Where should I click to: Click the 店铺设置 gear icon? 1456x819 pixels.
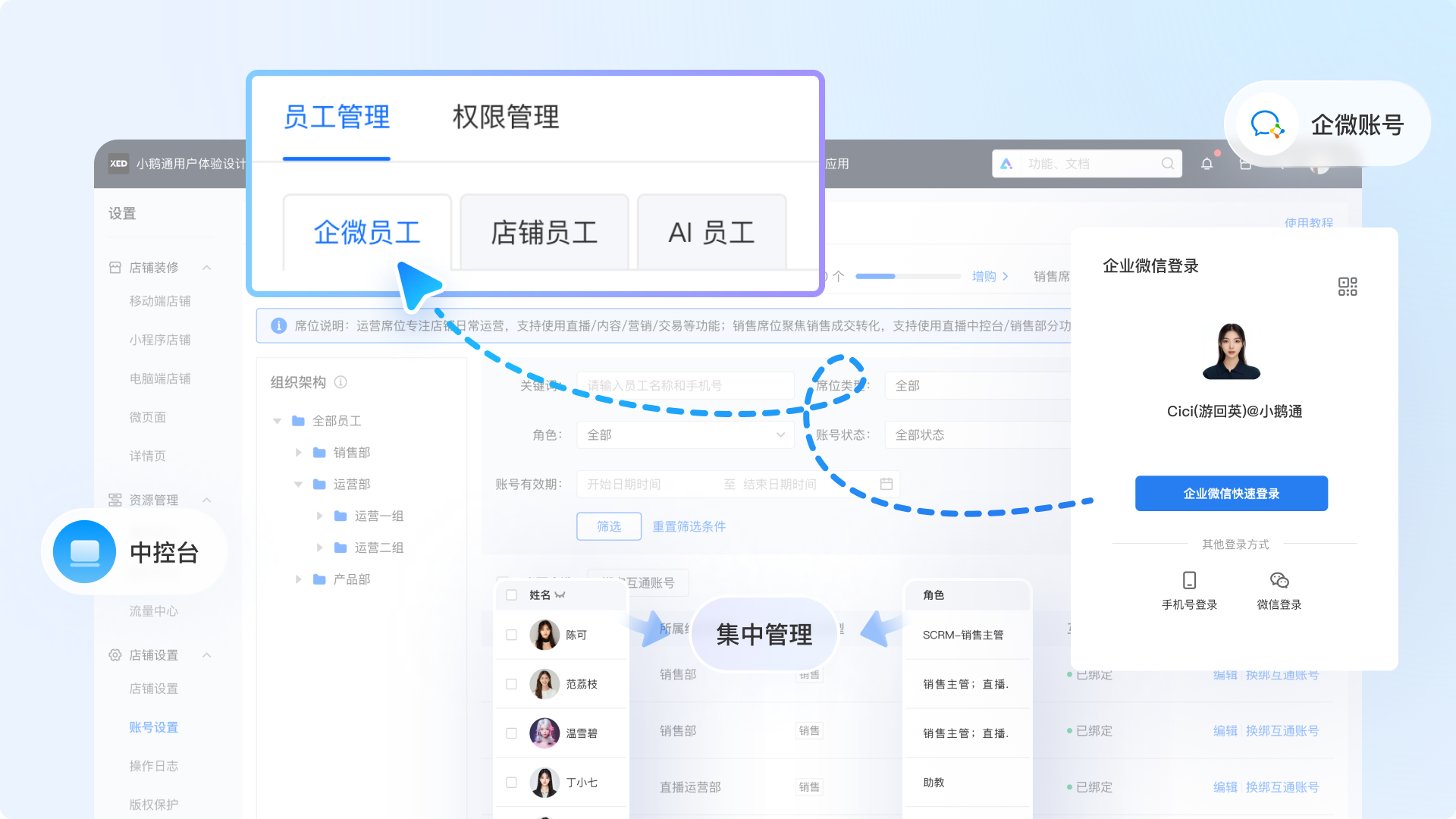tap(115, 654)
